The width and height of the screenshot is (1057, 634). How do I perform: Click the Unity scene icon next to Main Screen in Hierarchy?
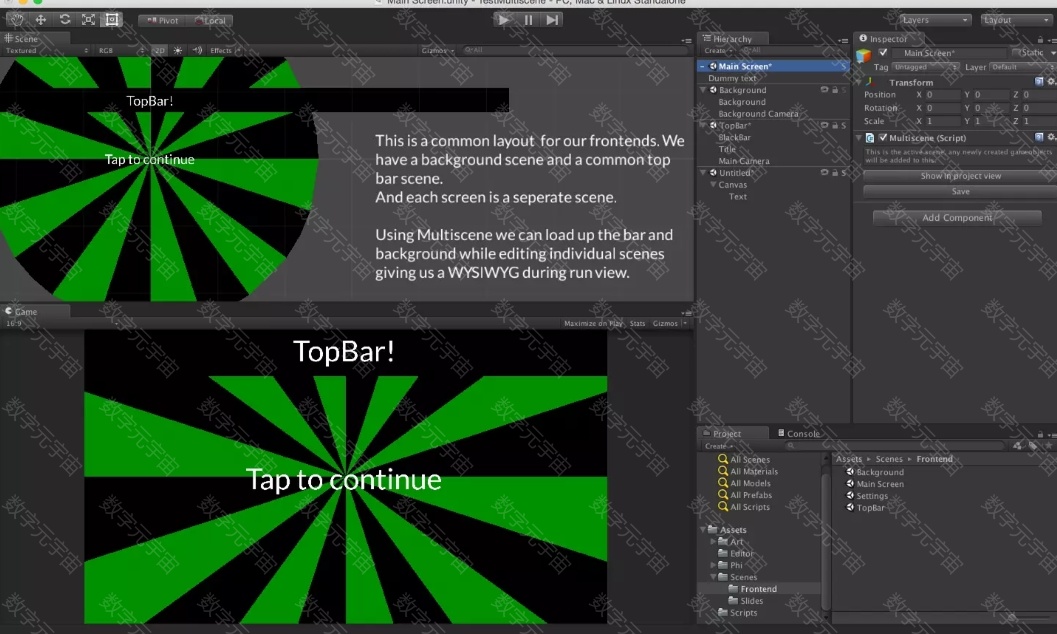[713, 66]
